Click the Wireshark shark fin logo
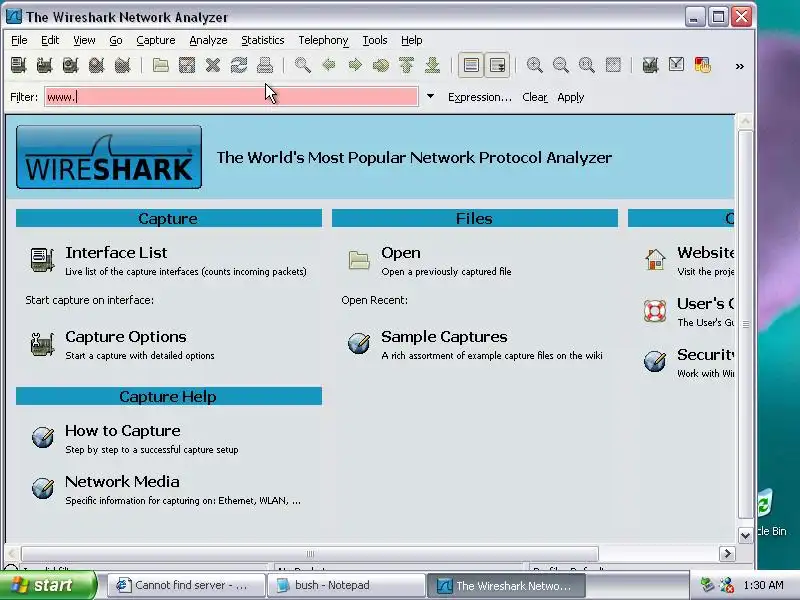Screen dimensions: 800x600 point(109,157)
